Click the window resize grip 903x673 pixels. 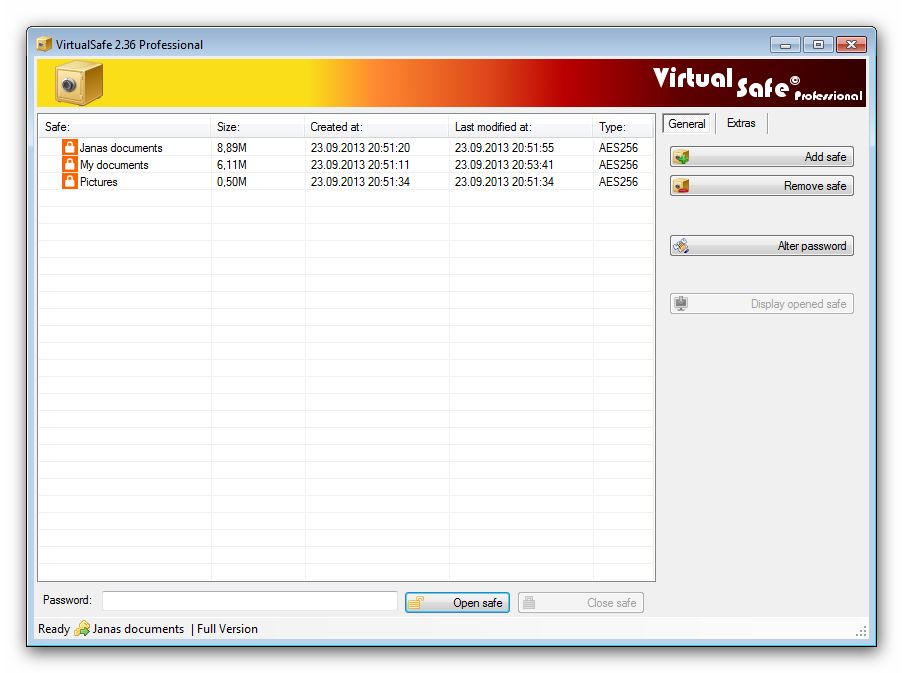[x=861, y=632]
